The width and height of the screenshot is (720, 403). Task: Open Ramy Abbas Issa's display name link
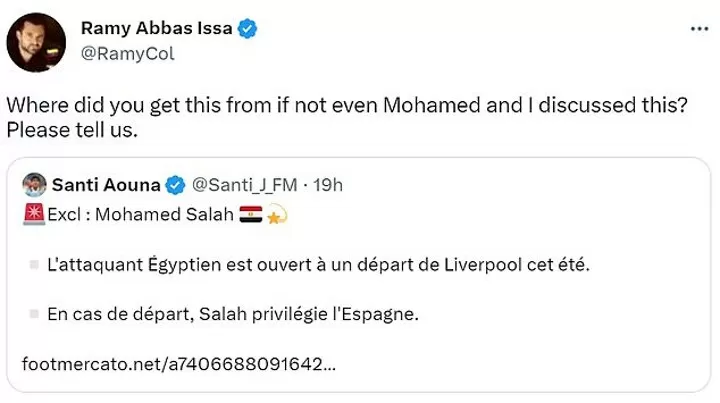pos(169,29)
